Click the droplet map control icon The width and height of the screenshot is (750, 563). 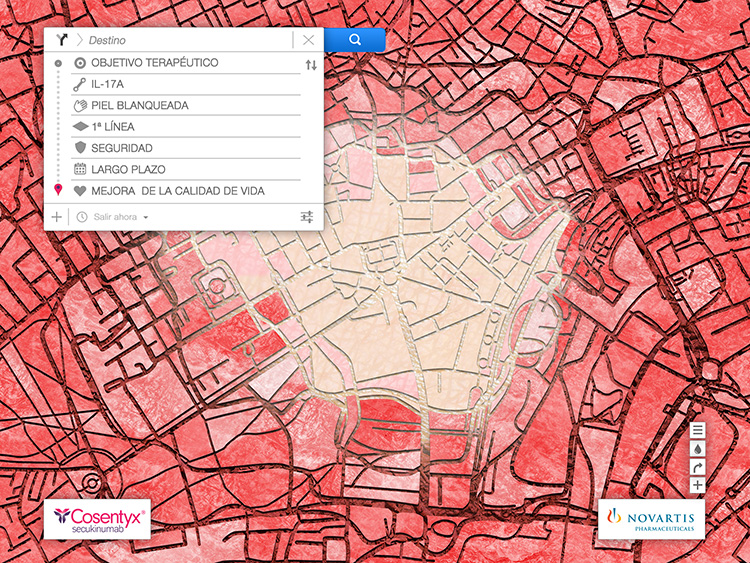coord(697,449)
